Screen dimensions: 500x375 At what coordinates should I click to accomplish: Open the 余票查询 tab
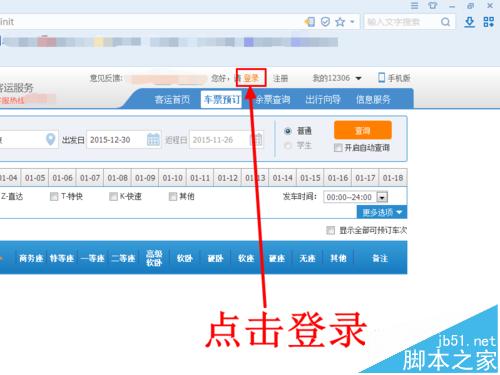click(x=273, y=99)
